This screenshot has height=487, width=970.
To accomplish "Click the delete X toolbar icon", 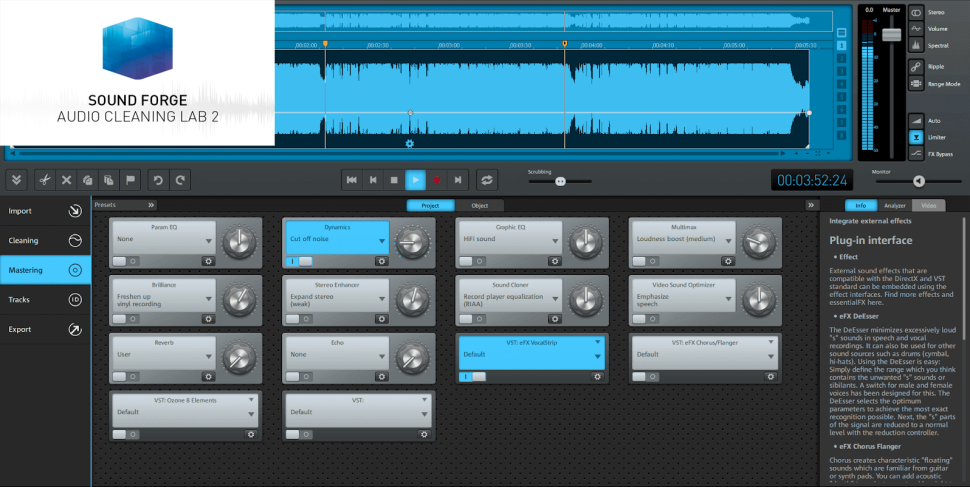I will click(66, 180).
